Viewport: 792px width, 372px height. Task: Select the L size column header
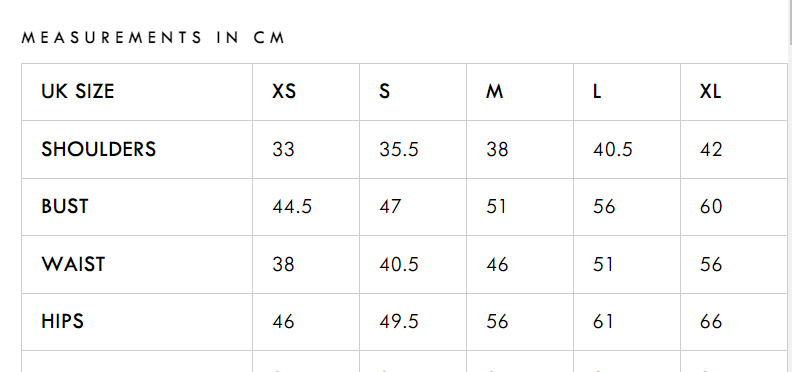tap(597, 91)
